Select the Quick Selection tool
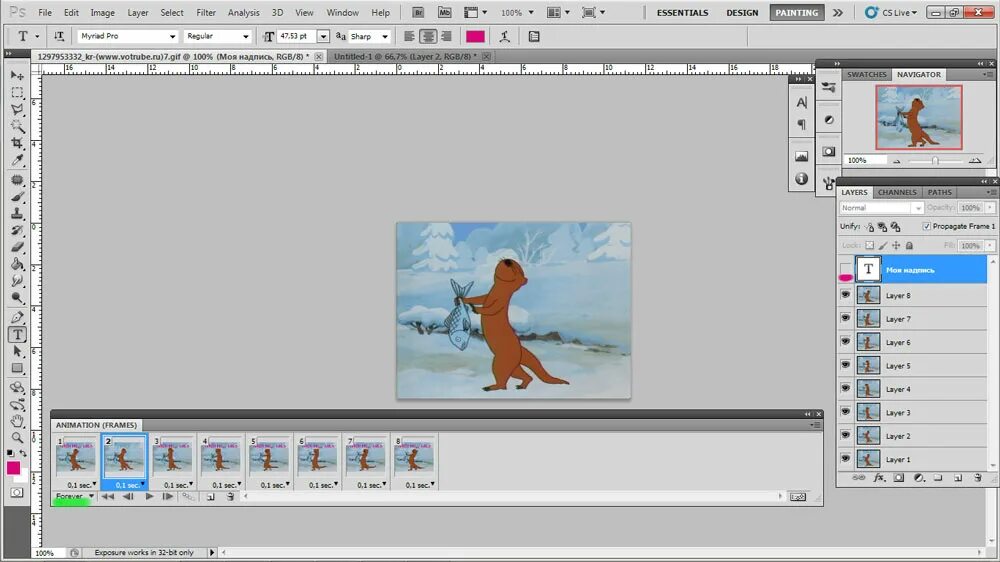1000x562 pixels. 17,126
